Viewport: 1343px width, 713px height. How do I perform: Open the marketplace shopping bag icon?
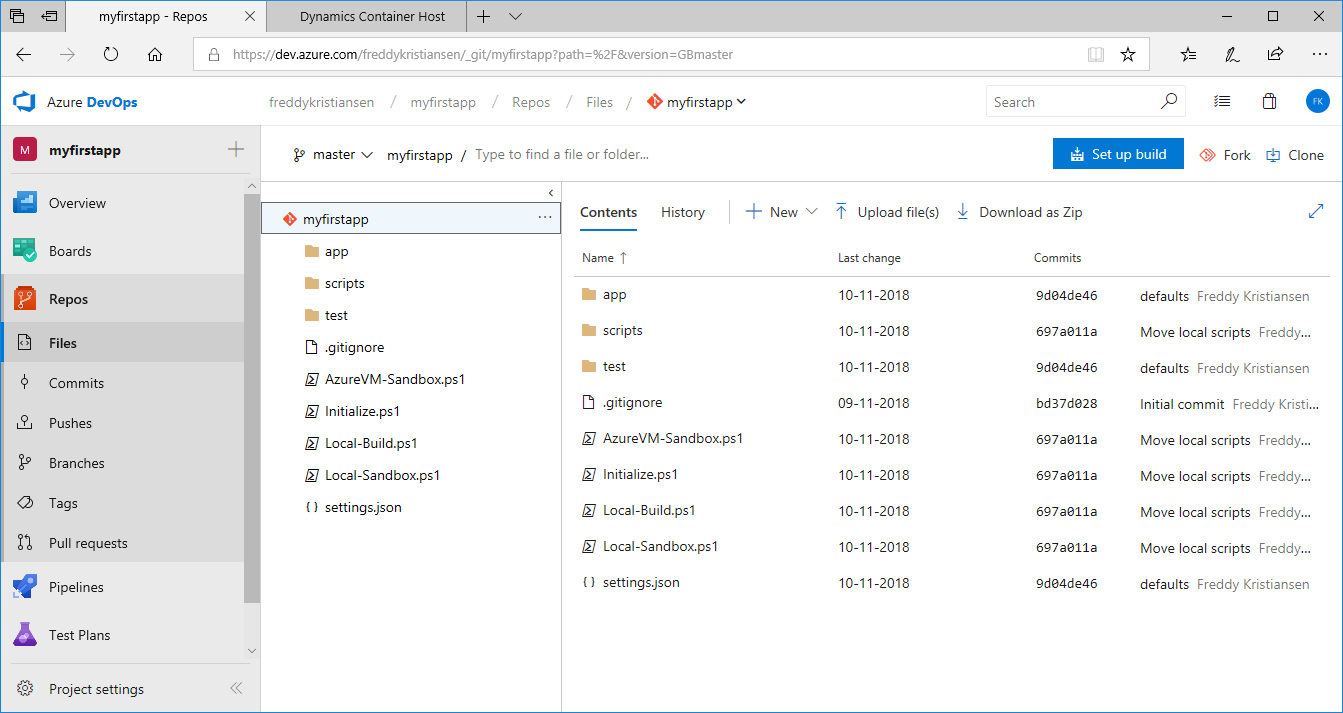coord(1269,102)
